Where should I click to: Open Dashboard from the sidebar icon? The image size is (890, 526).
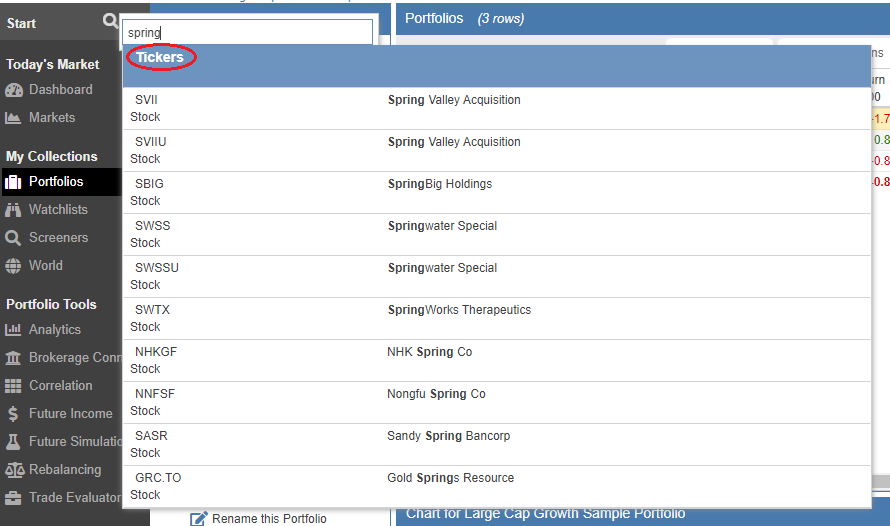point(13,90)
